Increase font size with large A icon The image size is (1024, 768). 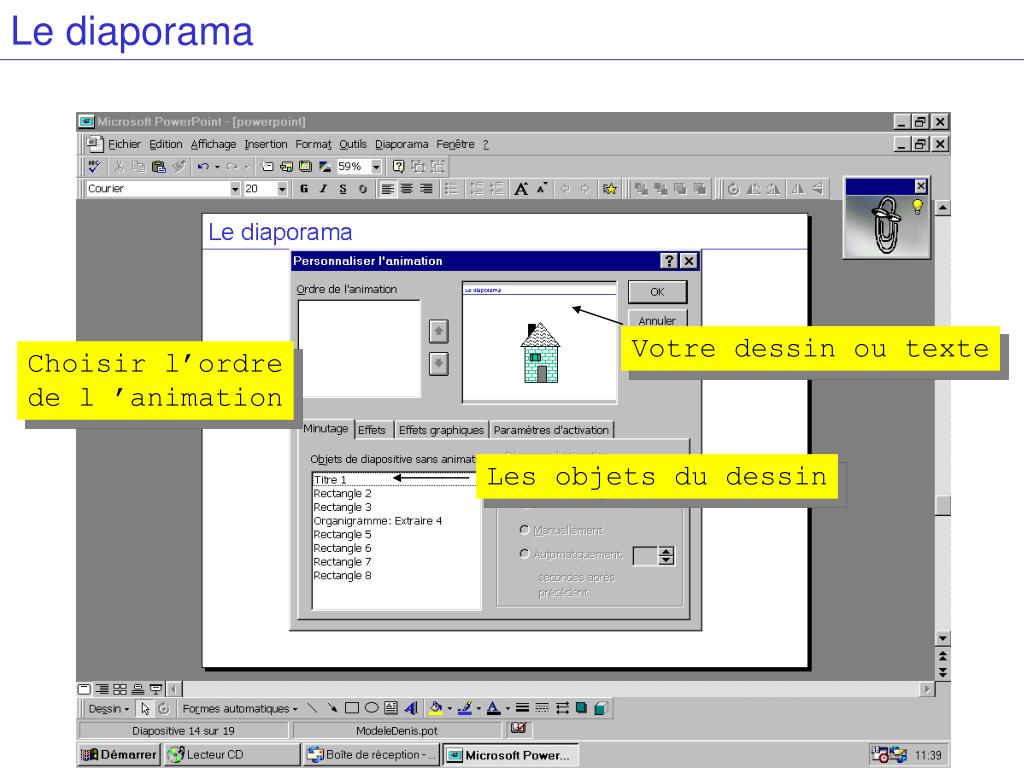click(520, 189)
